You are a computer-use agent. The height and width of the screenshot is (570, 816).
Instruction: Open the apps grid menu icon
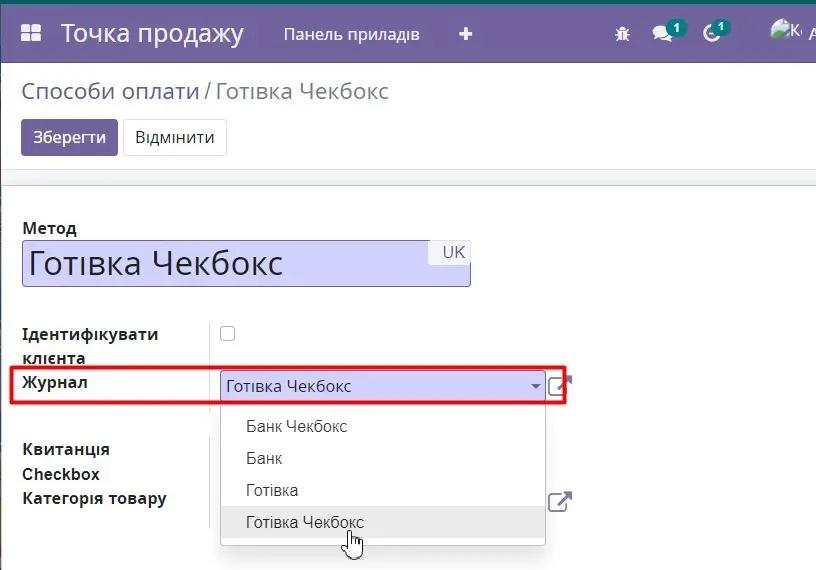(31, 34)
